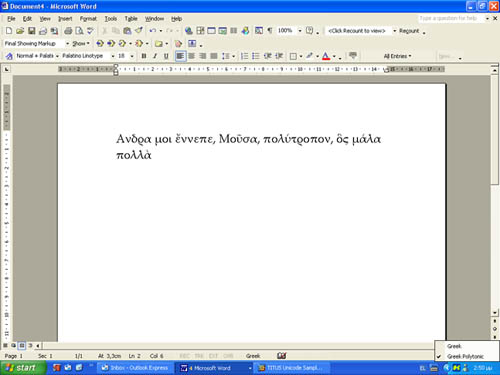Open the Table menu

[131, 19]
